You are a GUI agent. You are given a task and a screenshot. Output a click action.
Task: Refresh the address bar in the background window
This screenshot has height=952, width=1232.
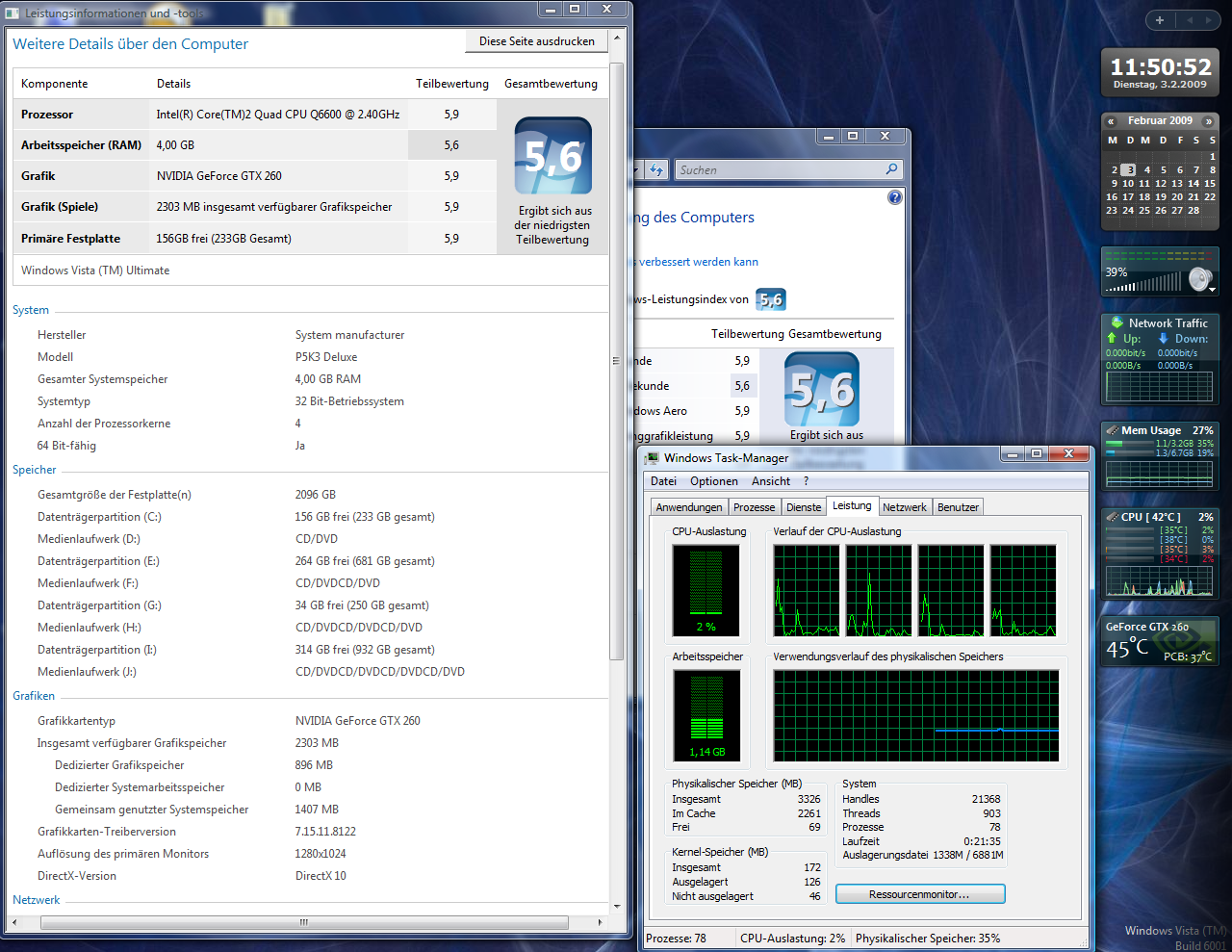click(656, 170)
